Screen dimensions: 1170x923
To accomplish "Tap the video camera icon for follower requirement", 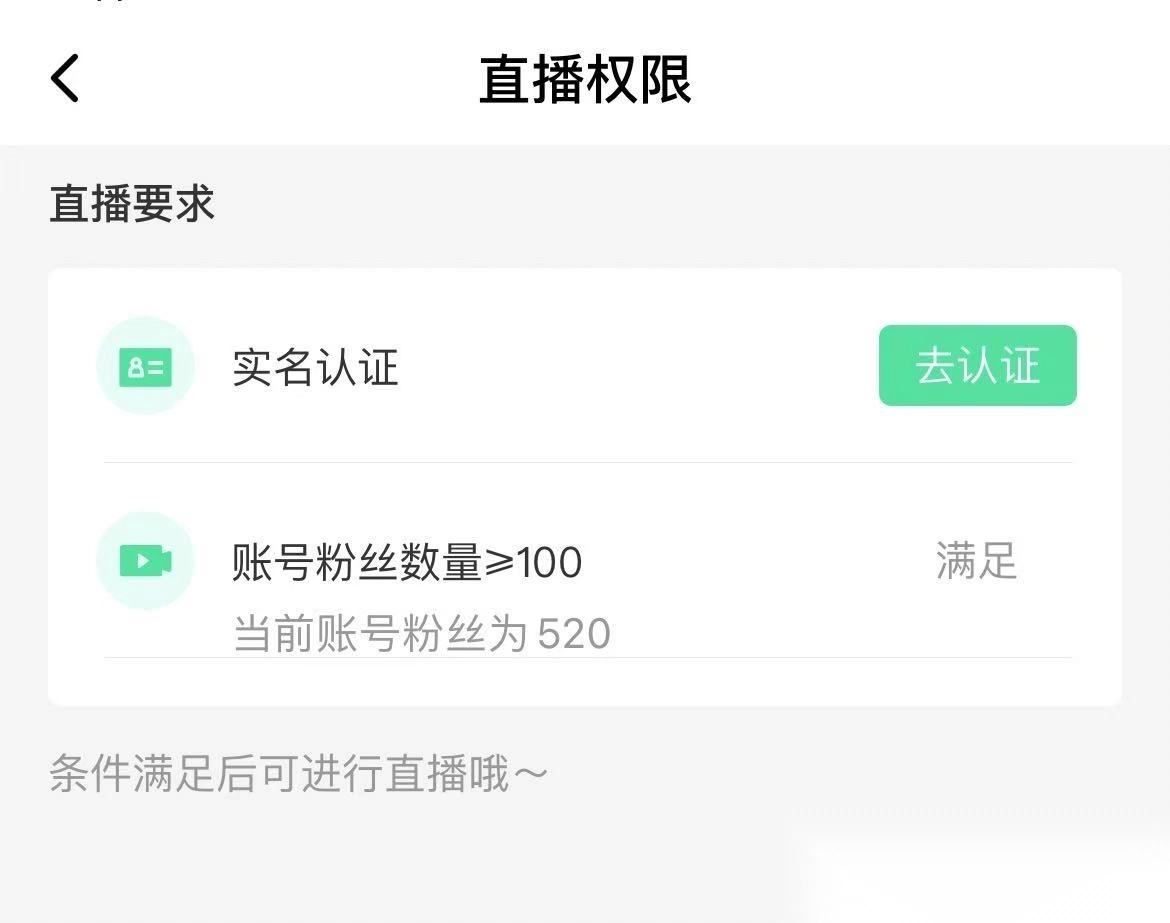I will (145, 561).
